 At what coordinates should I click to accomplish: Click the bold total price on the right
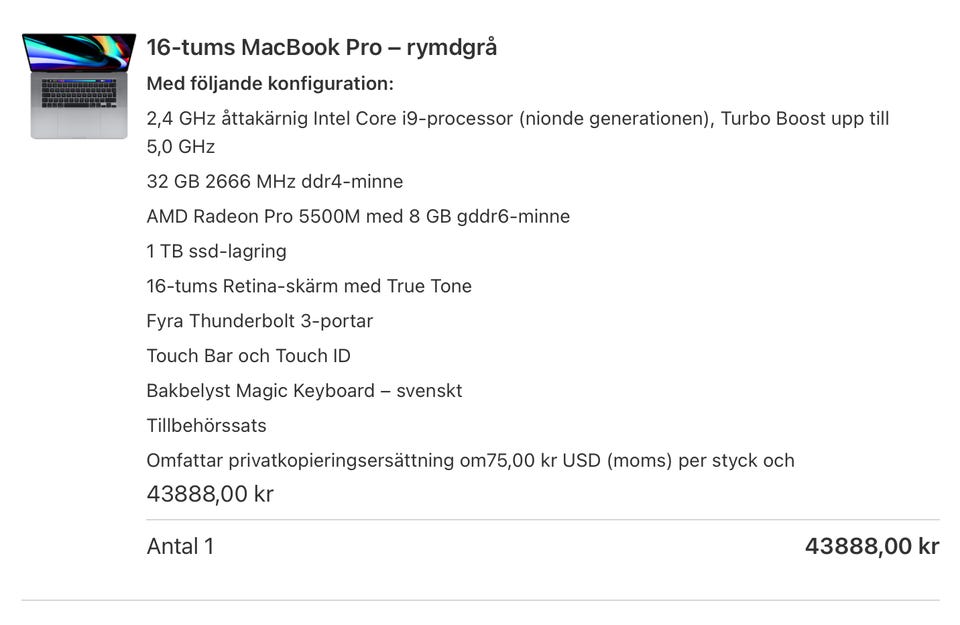click(871, 546)
